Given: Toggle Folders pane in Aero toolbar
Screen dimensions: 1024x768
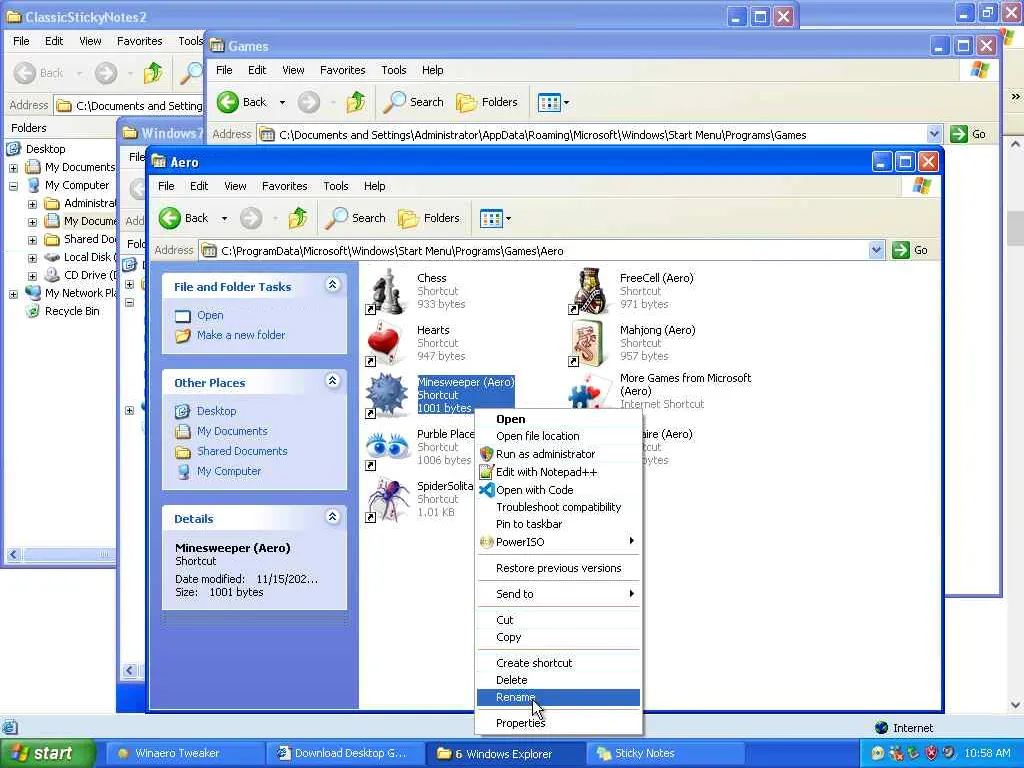Looking at the screenshot, I should point(429,218).
